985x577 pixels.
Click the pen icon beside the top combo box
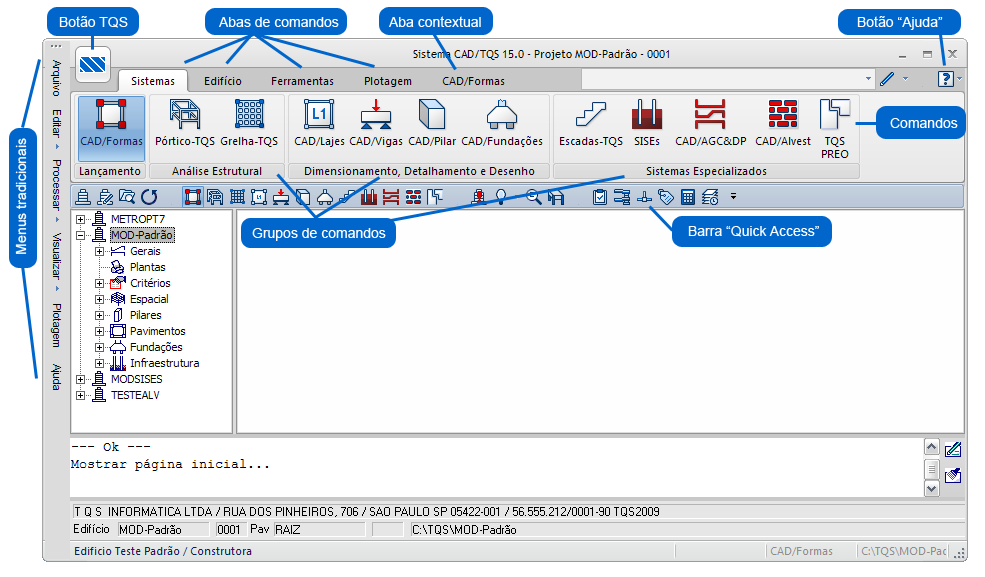[x=887, y=79]
